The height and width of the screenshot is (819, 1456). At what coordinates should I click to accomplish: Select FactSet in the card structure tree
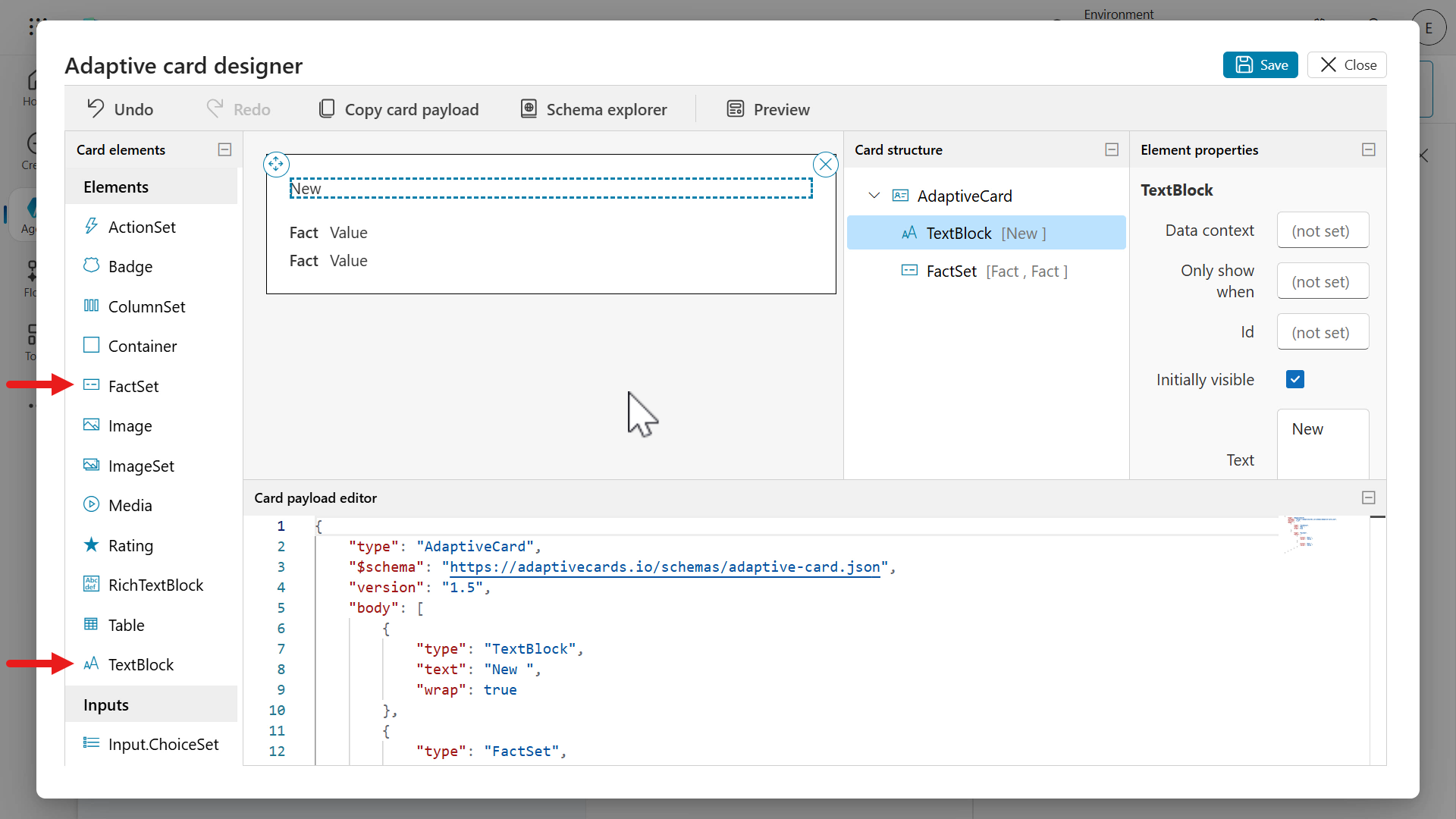pos(951,271)
